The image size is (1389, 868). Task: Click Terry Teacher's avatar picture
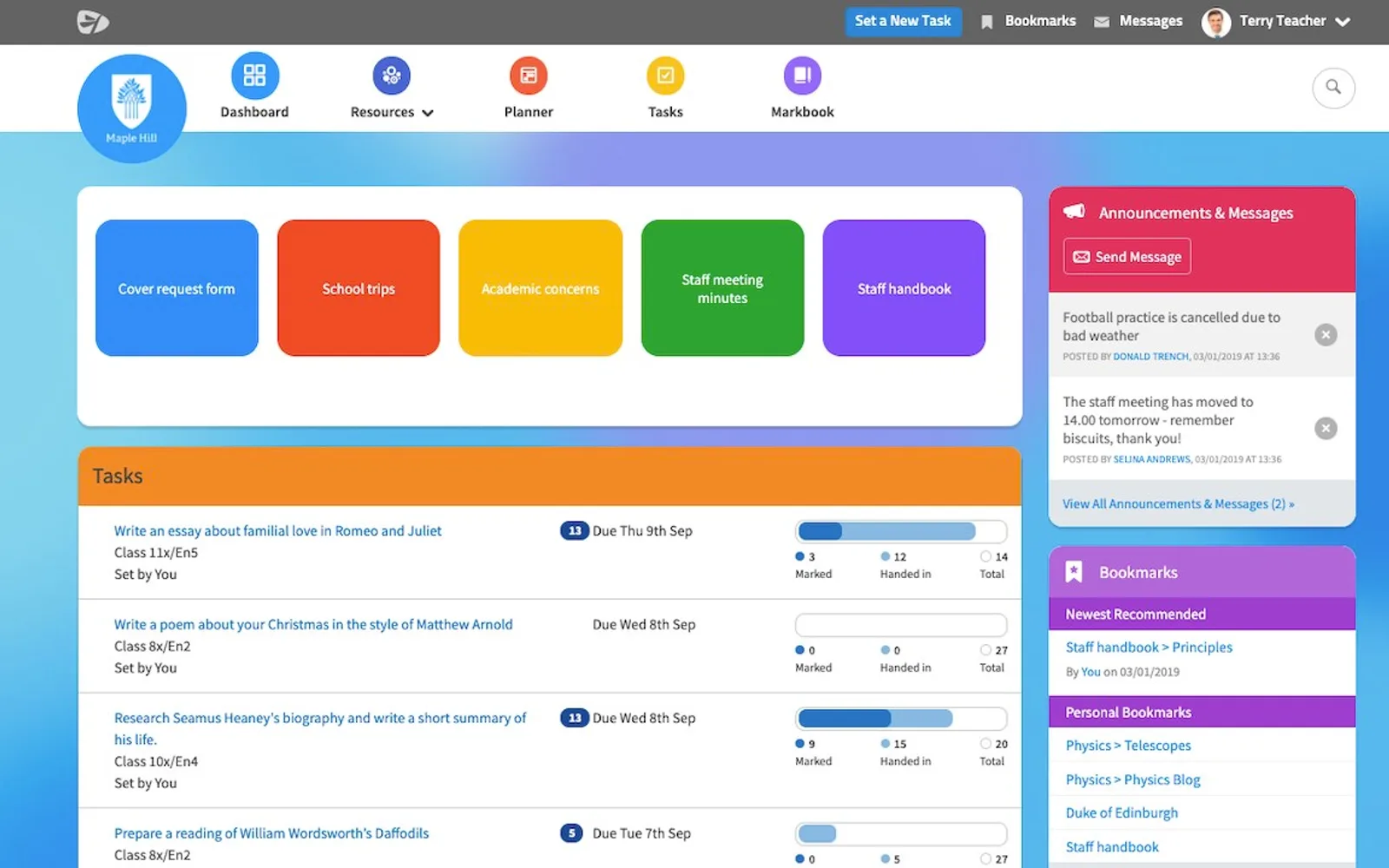point(1215,22)
